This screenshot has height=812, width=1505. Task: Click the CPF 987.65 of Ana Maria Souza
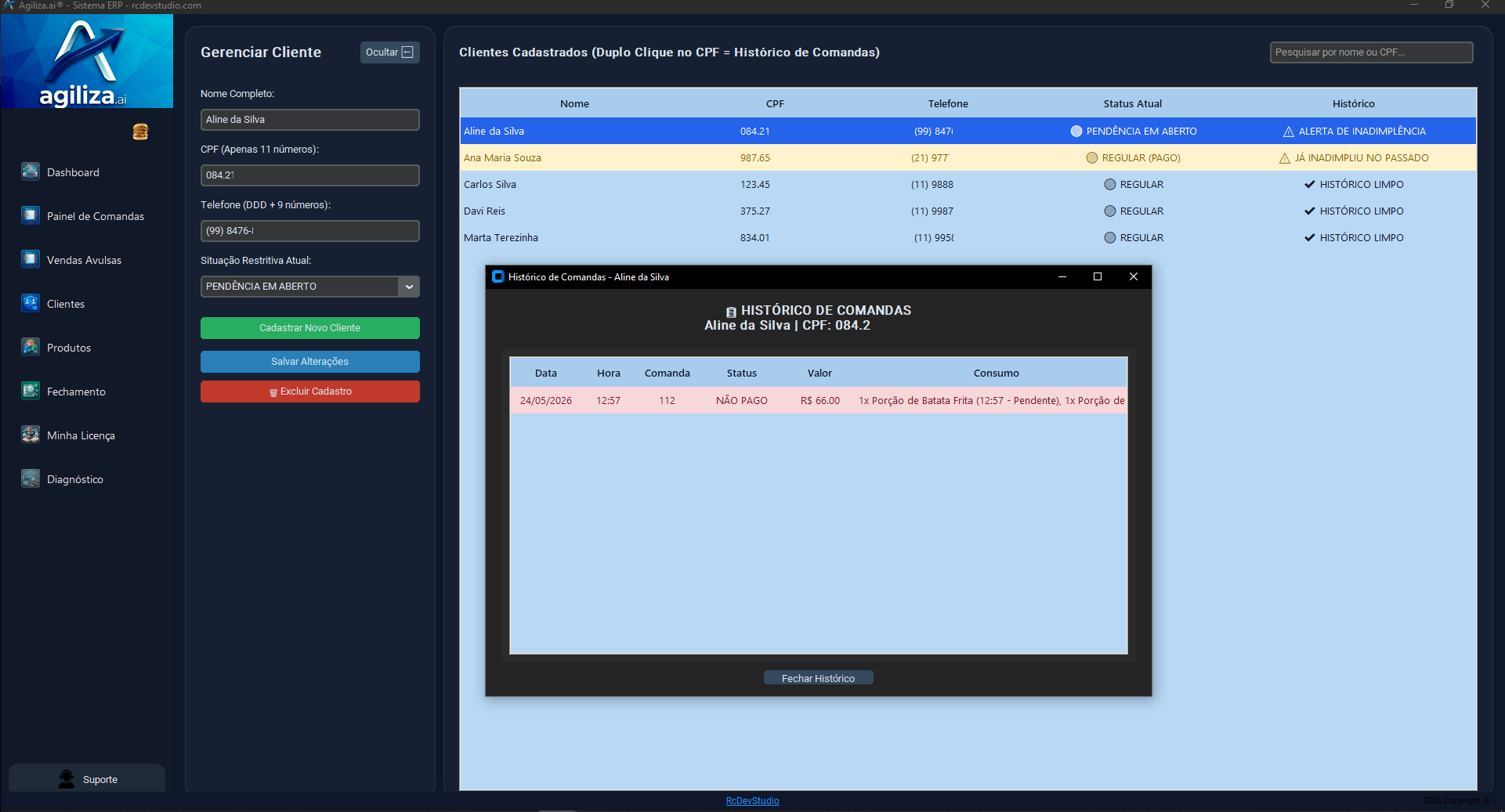(755, 158)
